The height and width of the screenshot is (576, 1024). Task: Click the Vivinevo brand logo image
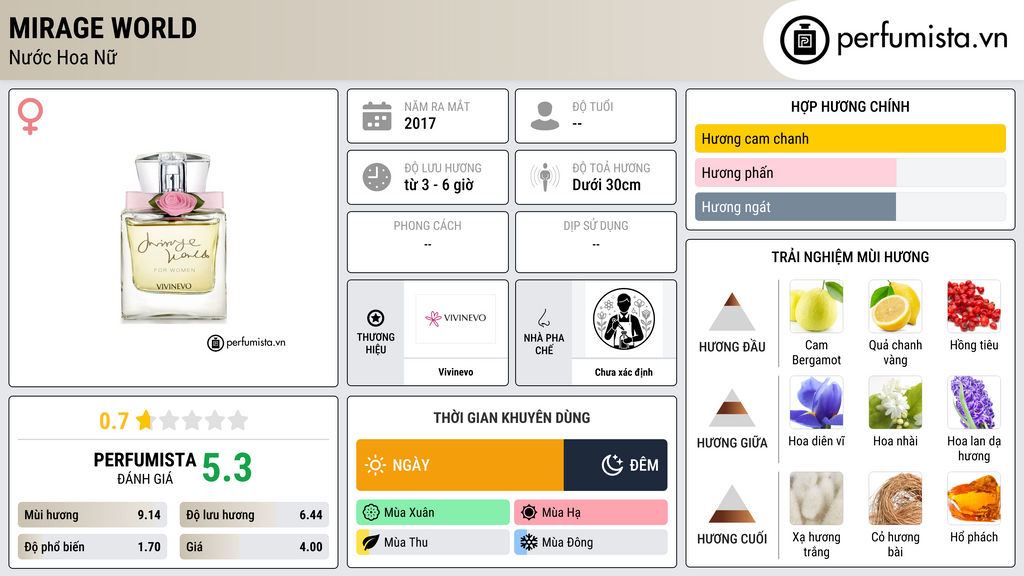pyautogui.click(x=456, y=319)
